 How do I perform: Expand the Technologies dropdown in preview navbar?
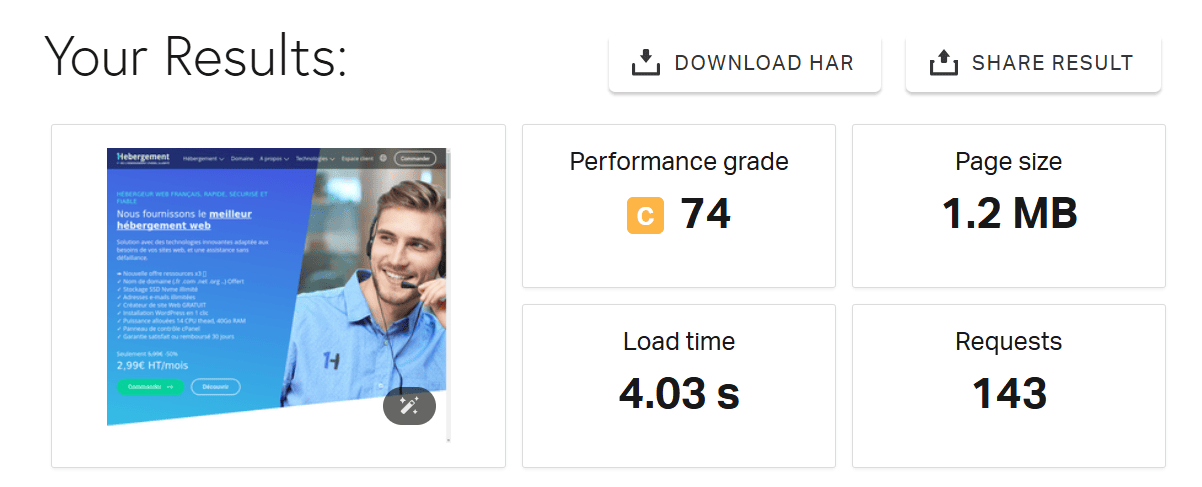pyautogui.click(x=315, y=158)
